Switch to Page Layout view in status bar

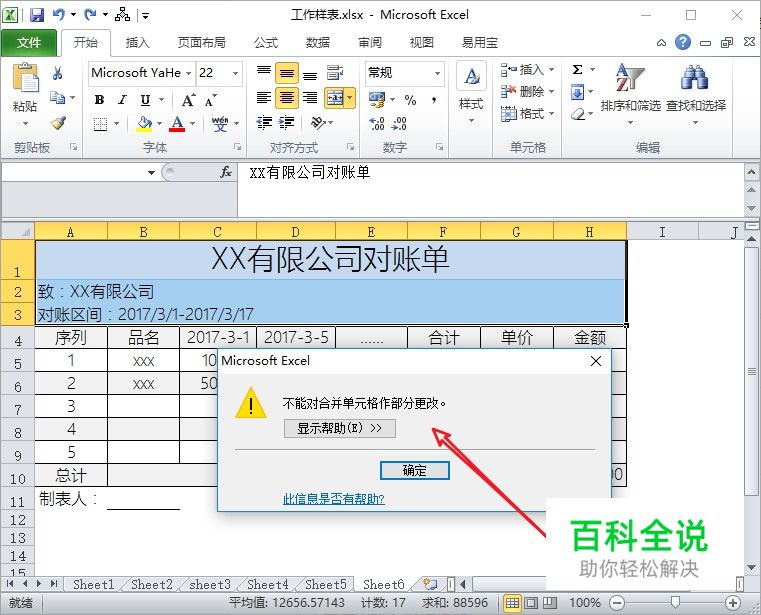pos(531,603)
